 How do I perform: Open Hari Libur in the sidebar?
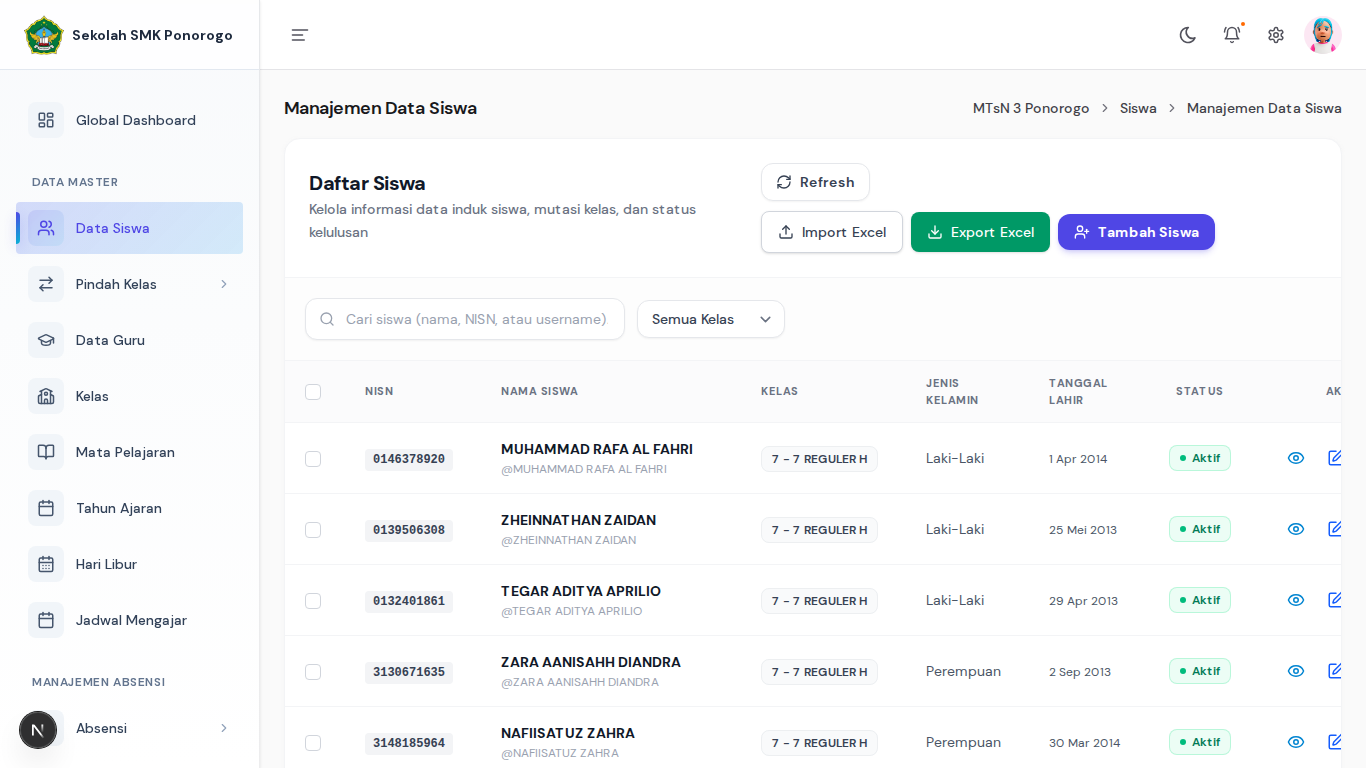(x=129, y=564)
